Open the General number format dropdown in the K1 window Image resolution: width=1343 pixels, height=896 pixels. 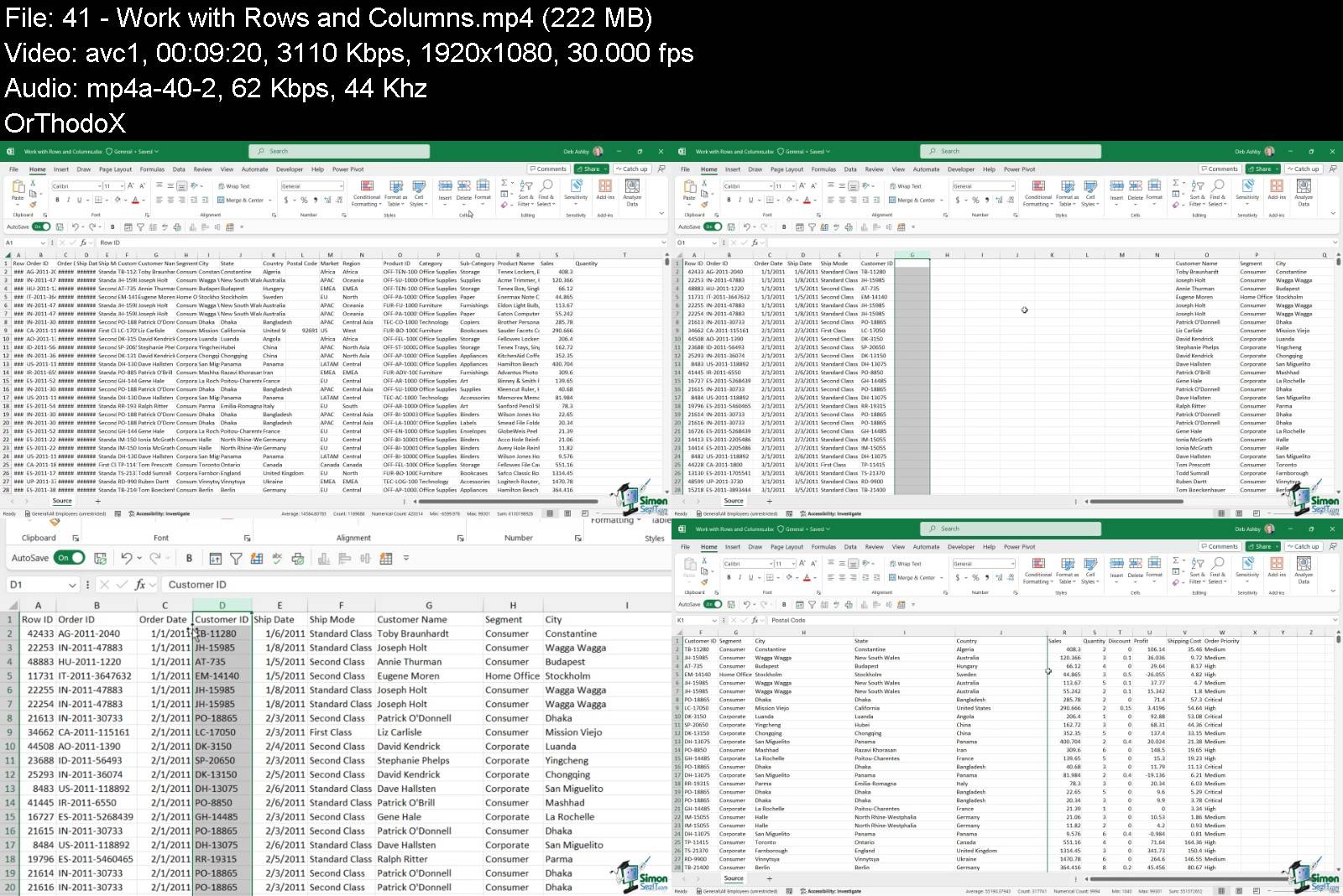click(x=1012, y=564)
